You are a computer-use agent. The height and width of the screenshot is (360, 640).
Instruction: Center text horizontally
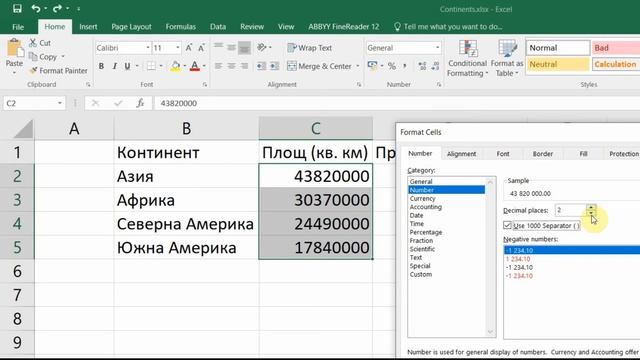click(x=231, y=66)
